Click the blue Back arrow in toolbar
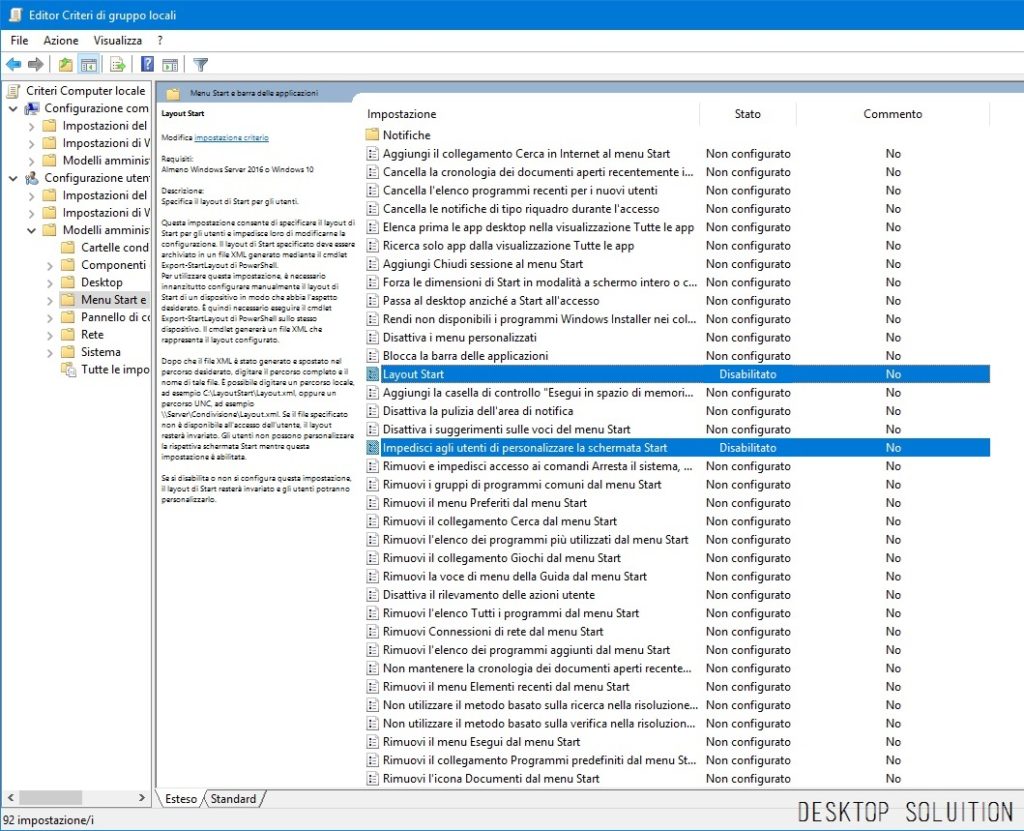The width and height of the screenshot is (1024, 831). pos(13,65)
